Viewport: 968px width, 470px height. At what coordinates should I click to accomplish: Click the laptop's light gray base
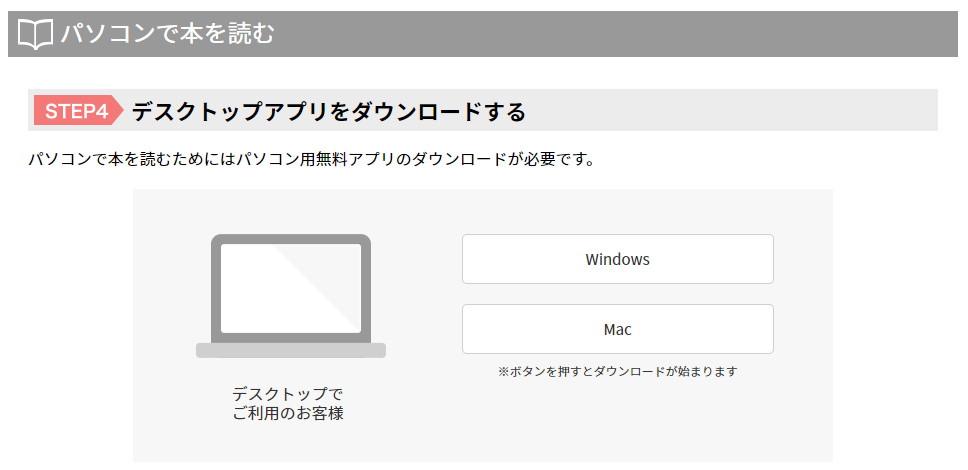click(291, 350)
